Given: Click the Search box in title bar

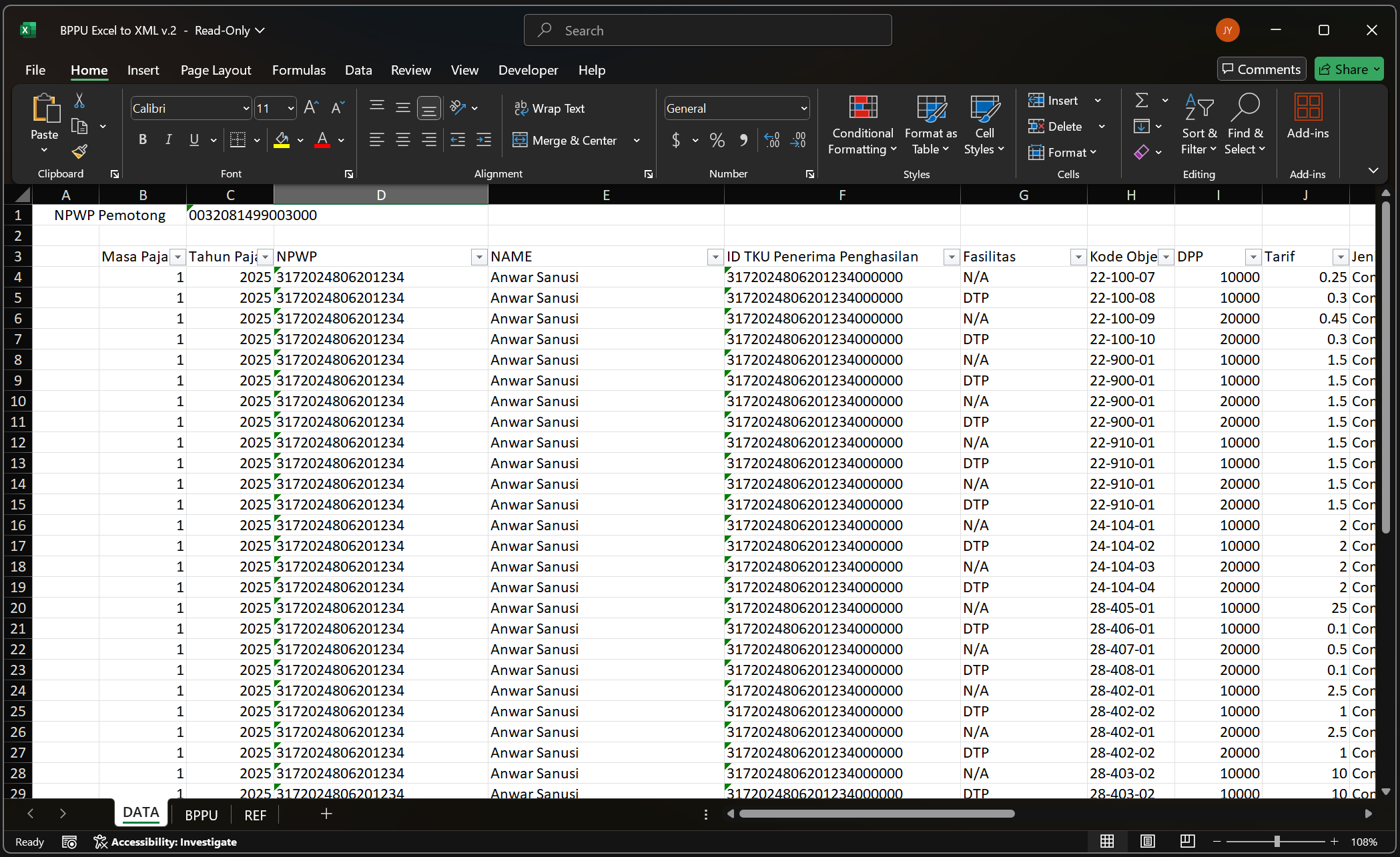Looking at the screenshot, I should (x=707, y=31).
